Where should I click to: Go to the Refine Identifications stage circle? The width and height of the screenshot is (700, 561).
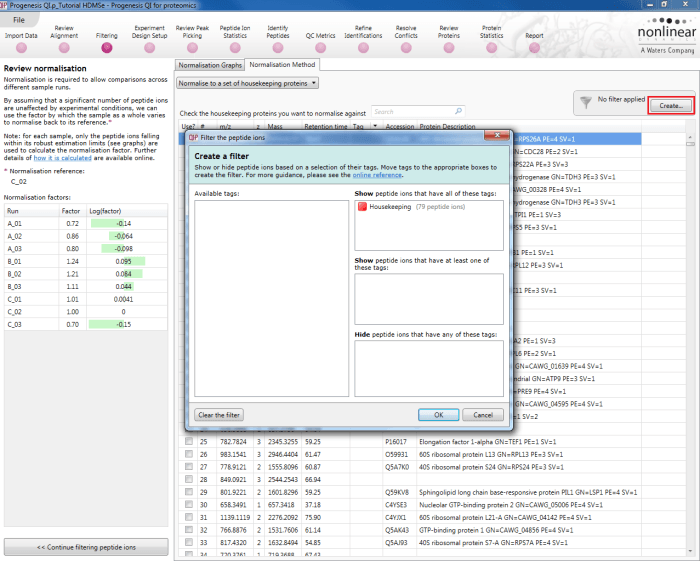[x=363, y=48]
